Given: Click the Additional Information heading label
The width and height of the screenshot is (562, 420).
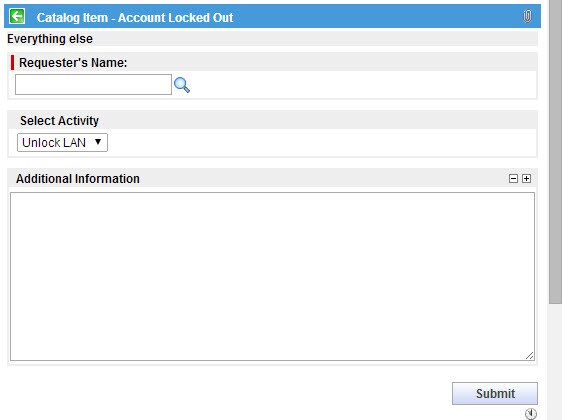Looking at the screenshot, I should click(x=78, y=178).
